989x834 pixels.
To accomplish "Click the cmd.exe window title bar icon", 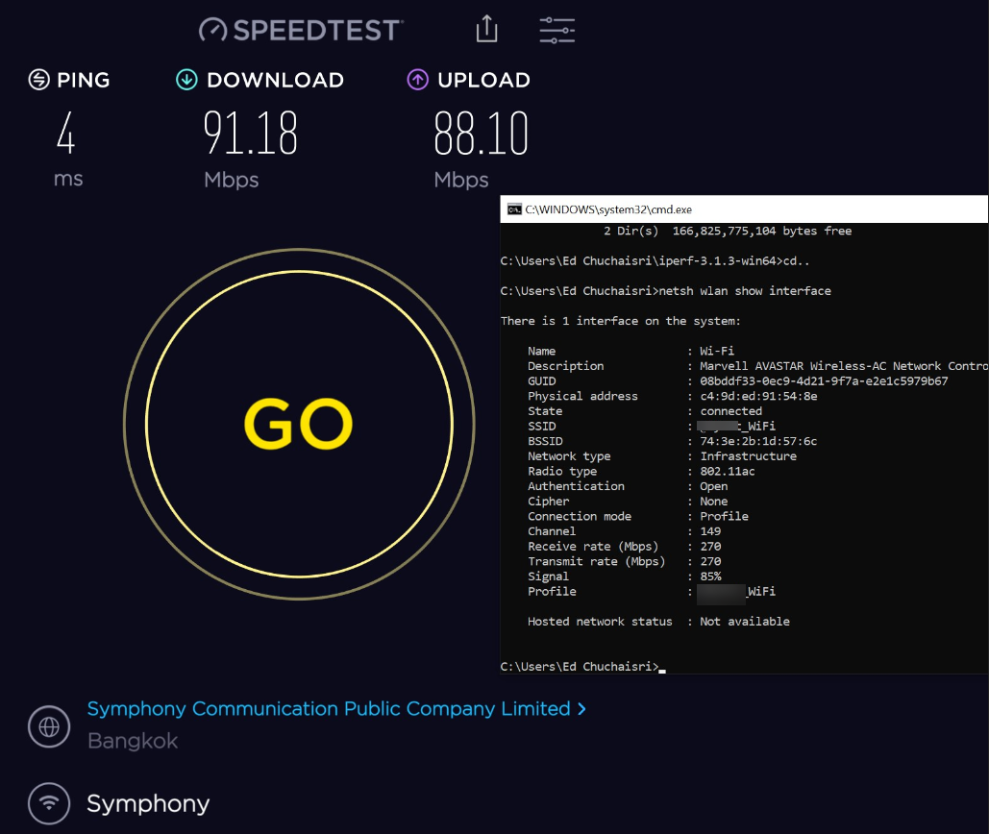I will pos(514,209).
